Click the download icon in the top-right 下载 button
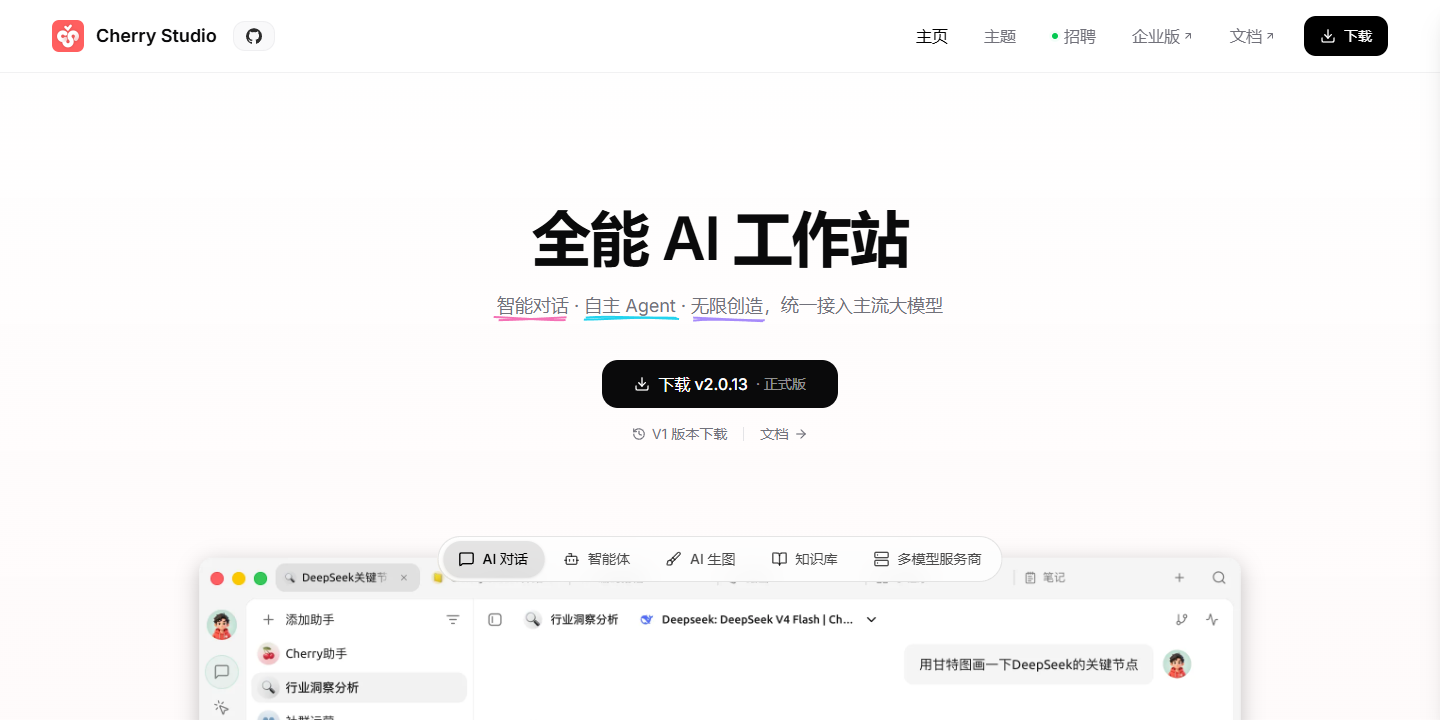1440x720 pixels. click(x=1328, y=36)
